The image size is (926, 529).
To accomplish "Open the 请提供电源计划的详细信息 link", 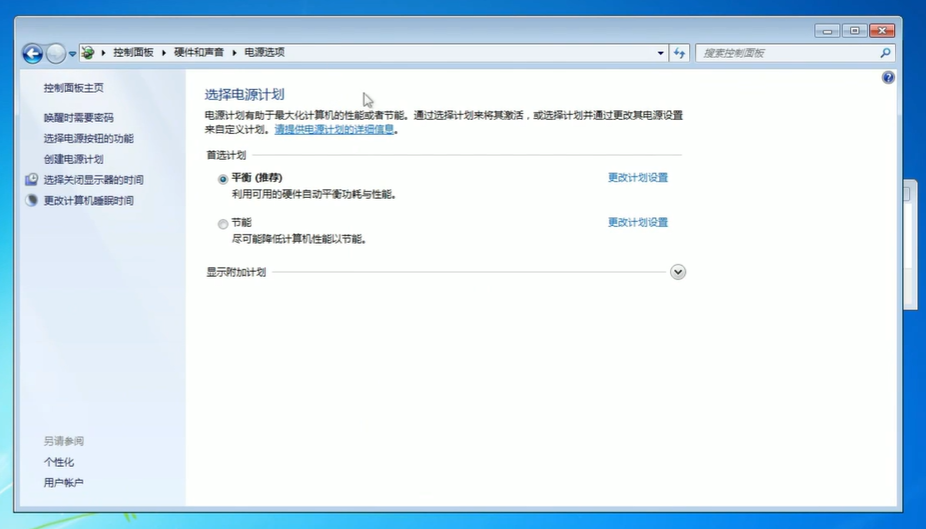I will pos(334,130).
